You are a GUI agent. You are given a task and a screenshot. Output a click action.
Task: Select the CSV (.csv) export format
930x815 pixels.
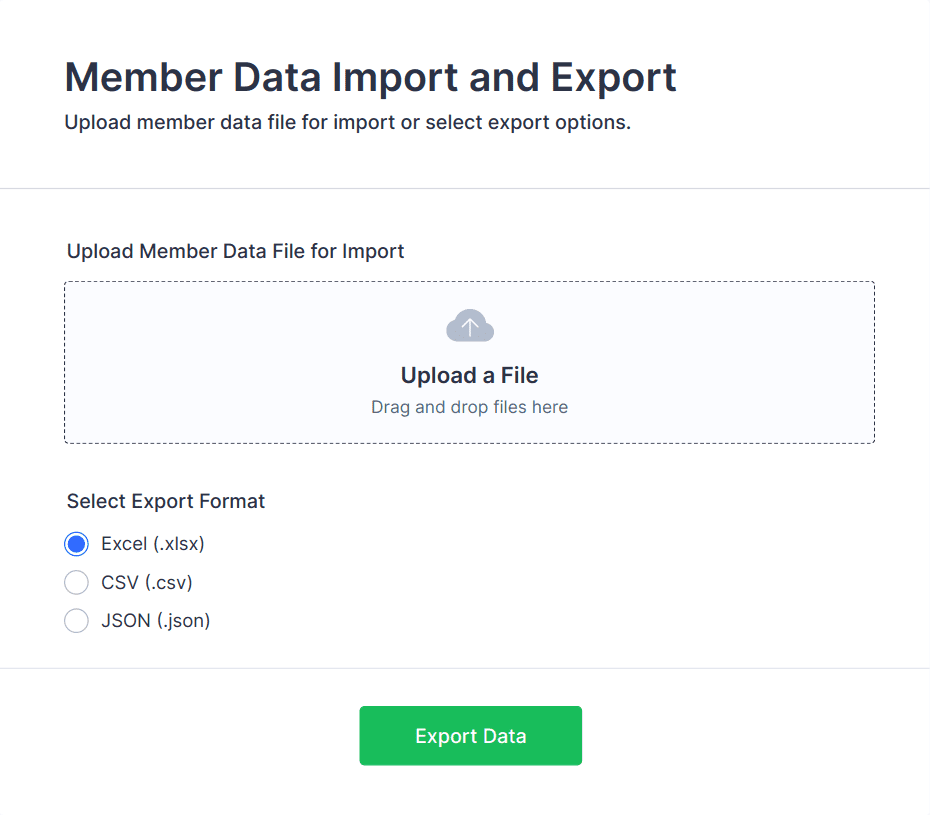[x=77, y=582]
